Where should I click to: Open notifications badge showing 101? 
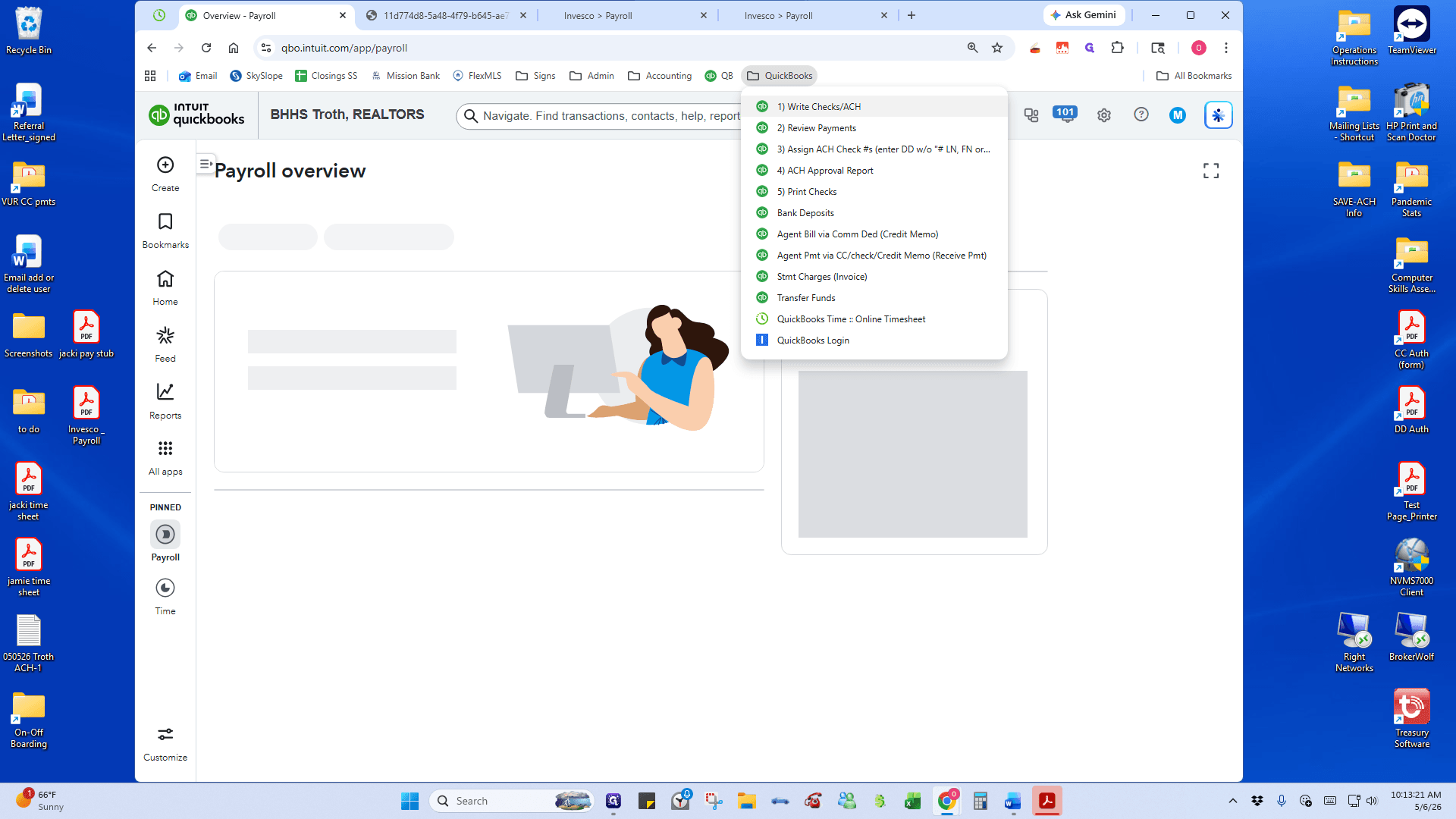tap(1065, 114)
